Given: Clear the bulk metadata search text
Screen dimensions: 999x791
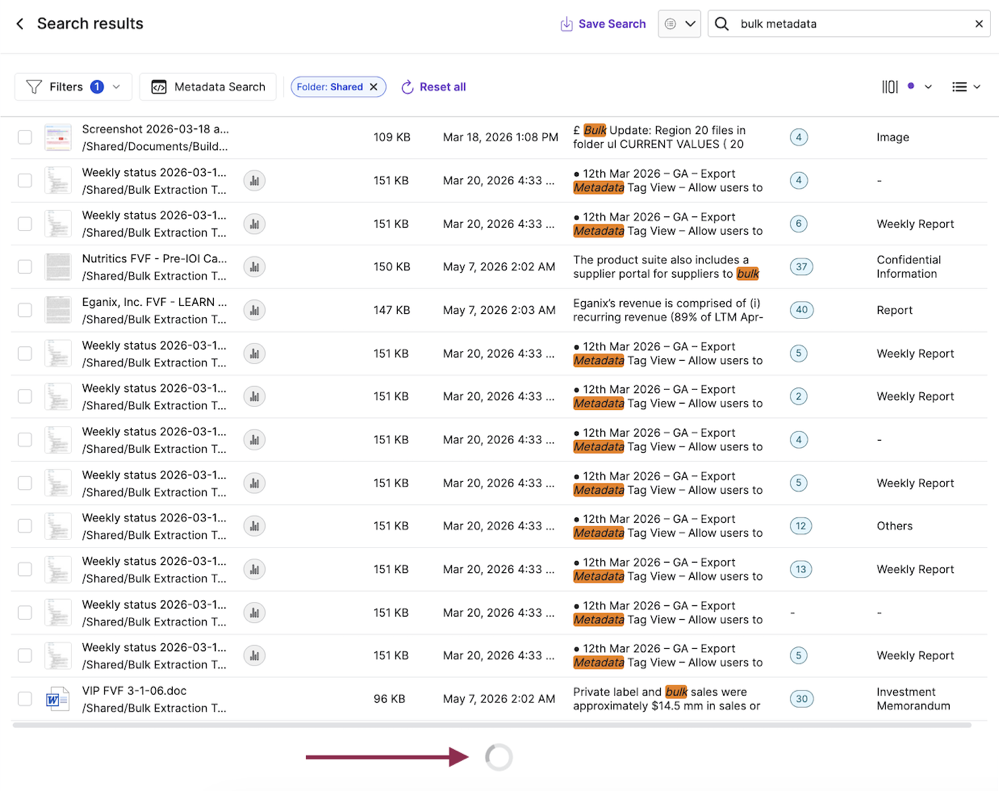Looking at the screenshot, I should pos(979,24).
